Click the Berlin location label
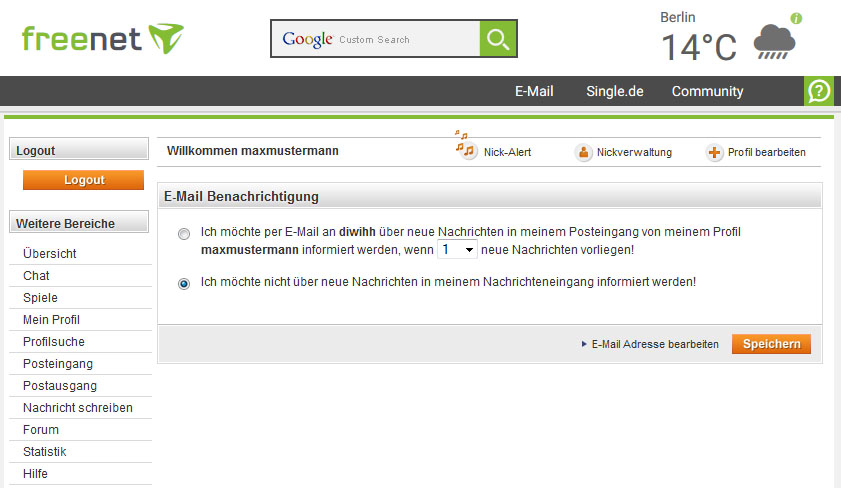Image resolution: width=841 pixels, height=488 pixels. click(677, 17)
